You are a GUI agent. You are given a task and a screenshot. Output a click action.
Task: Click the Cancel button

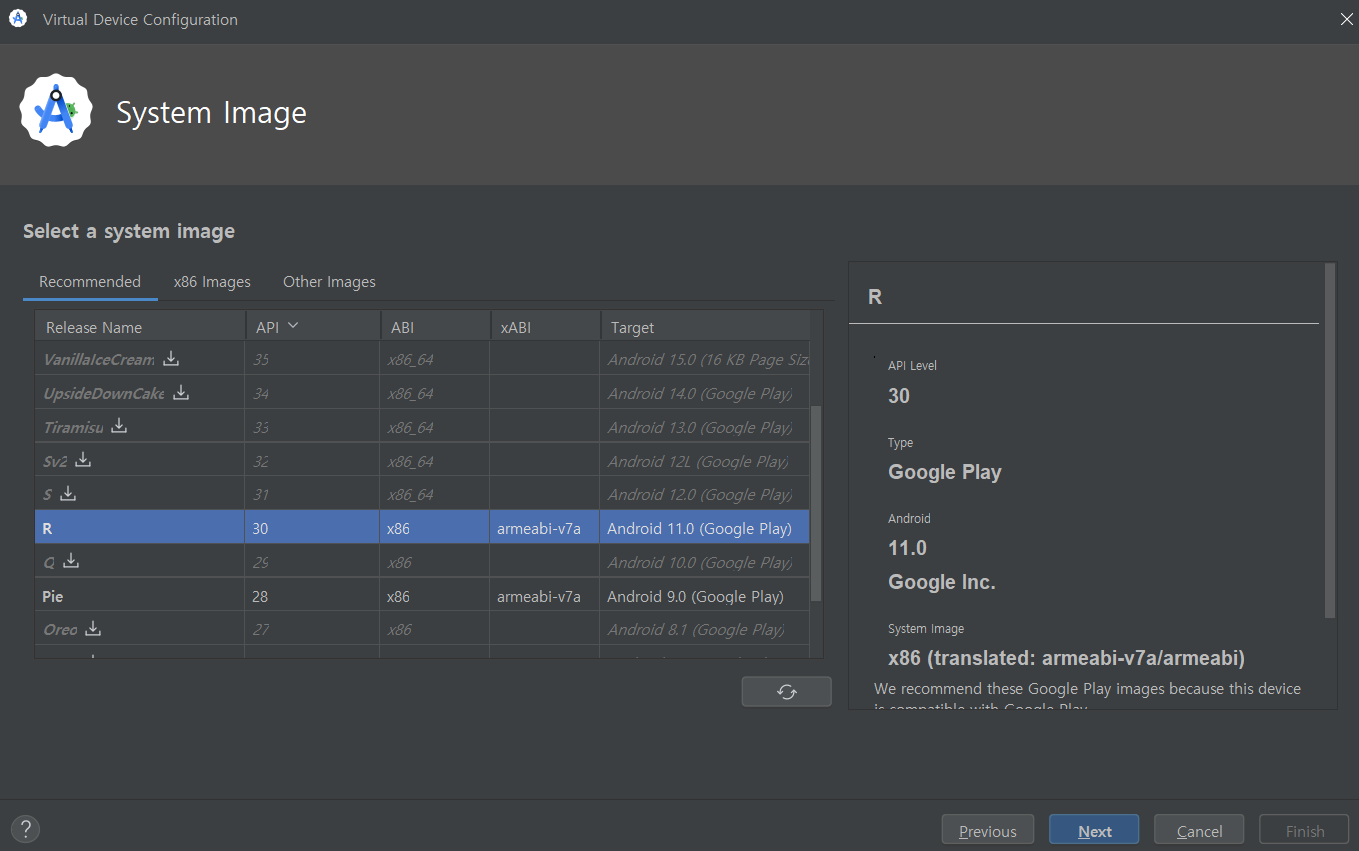tap(1199, 831)
